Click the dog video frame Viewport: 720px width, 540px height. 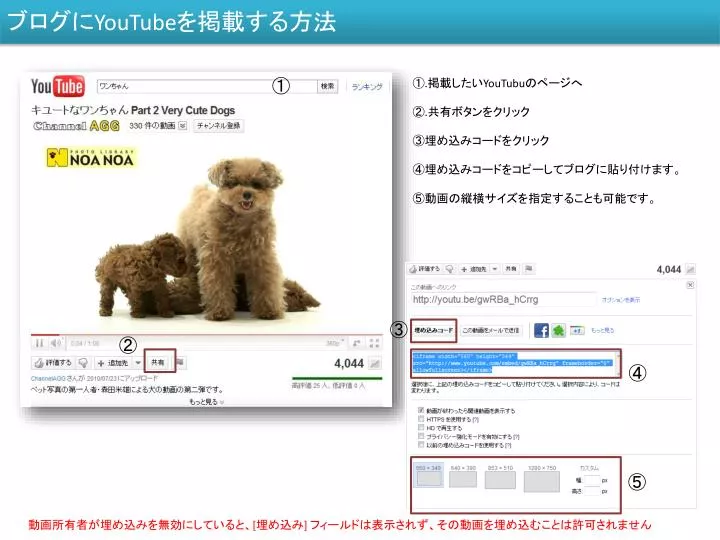207,234
